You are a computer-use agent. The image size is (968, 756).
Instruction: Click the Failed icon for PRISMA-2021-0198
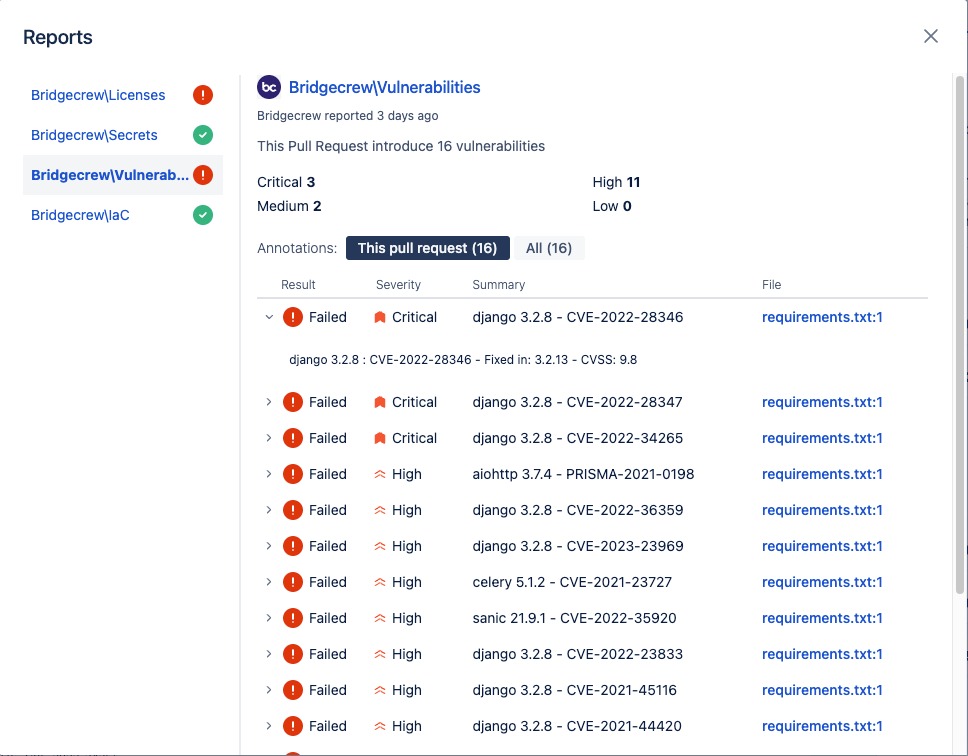[x=293, y=474]
